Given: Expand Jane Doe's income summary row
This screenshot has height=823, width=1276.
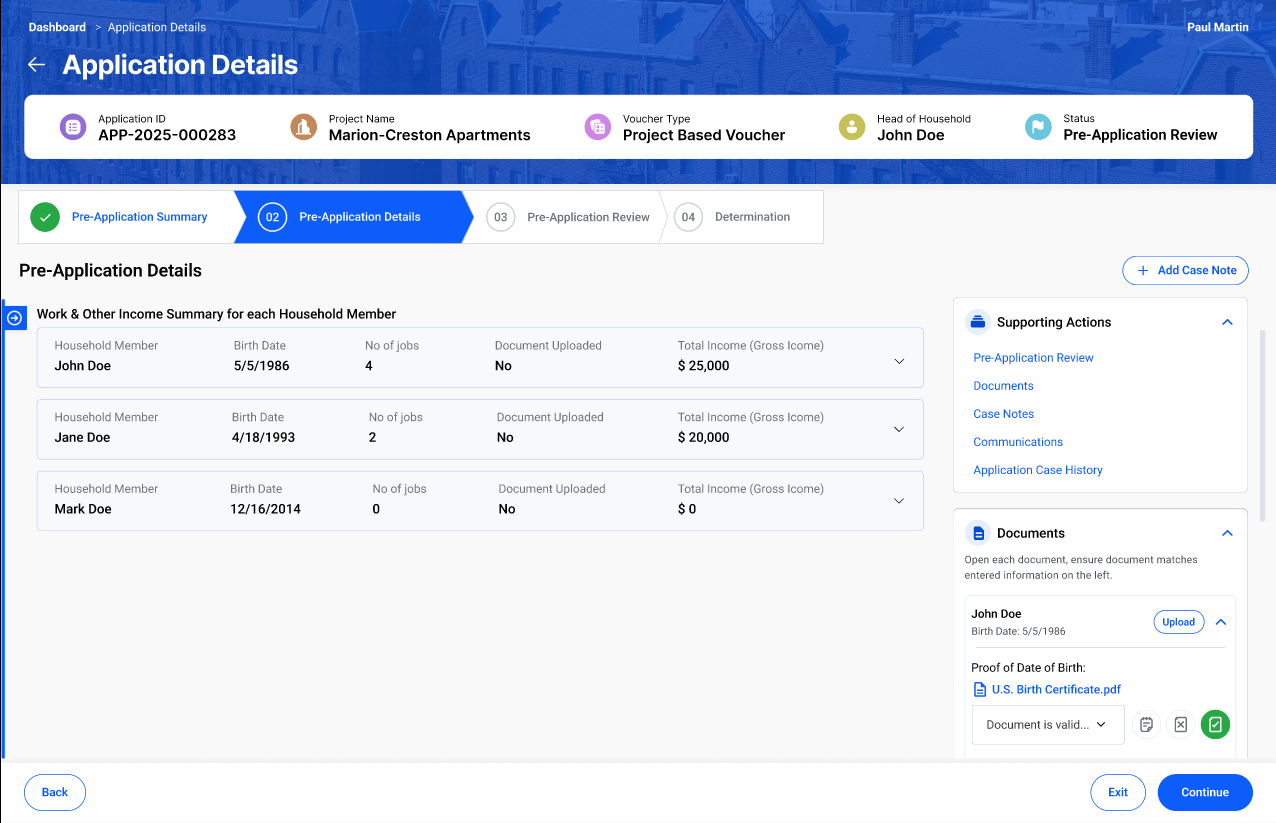Looking at the screenshot, I should [x=898, y=429].
